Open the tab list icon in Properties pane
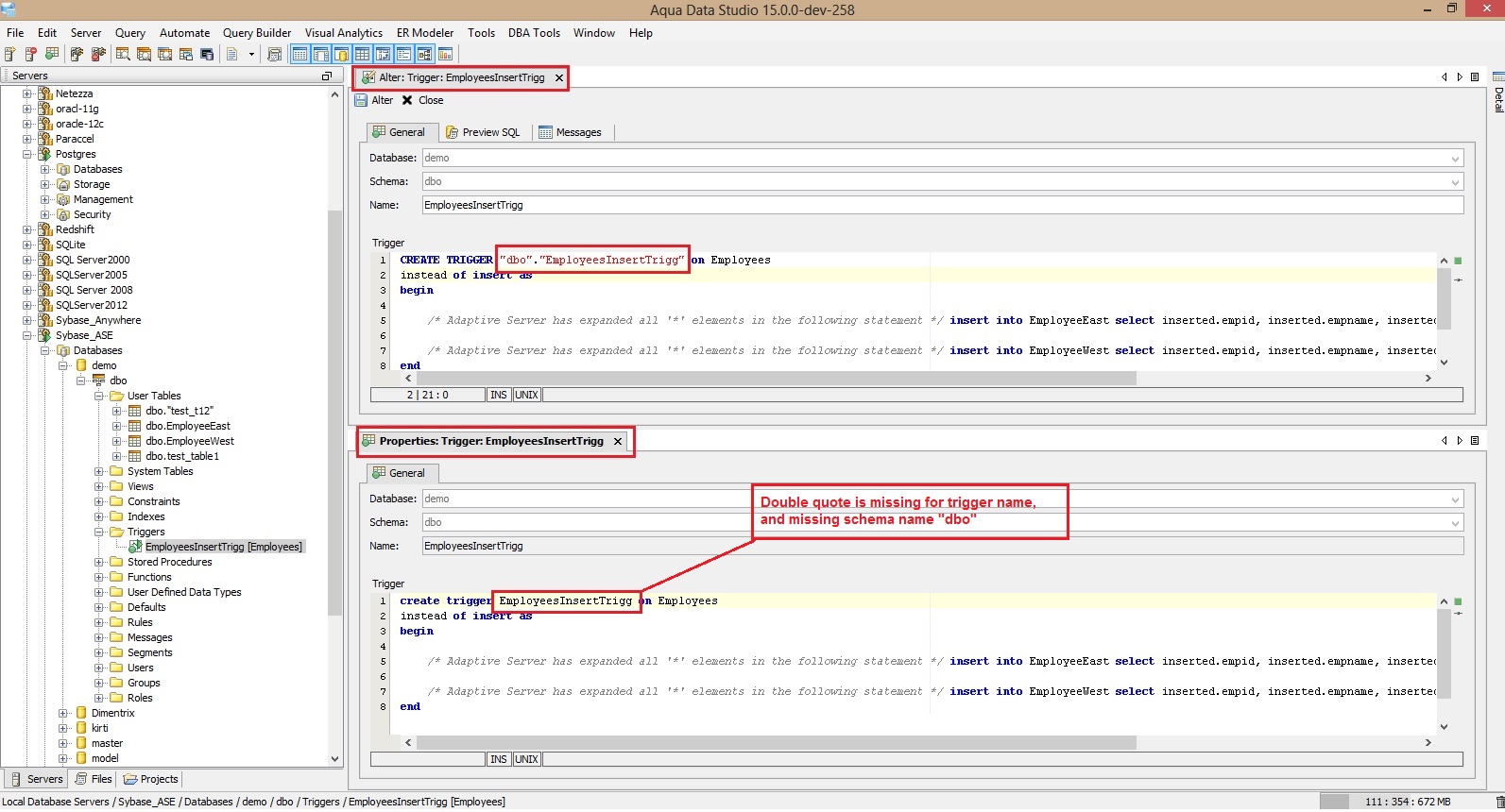 click(1474, 441)
